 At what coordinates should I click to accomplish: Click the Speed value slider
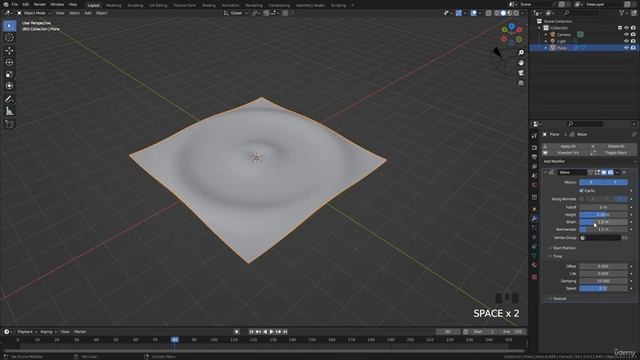603,288
